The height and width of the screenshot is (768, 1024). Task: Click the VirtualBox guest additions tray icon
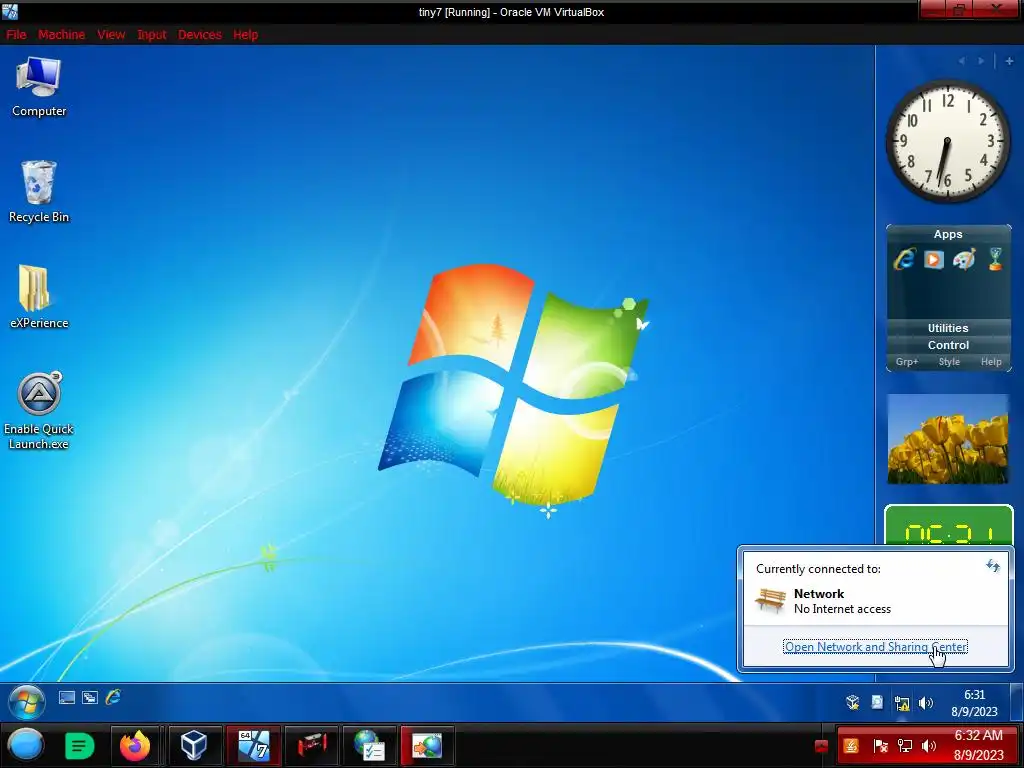(x=852, y=703)
